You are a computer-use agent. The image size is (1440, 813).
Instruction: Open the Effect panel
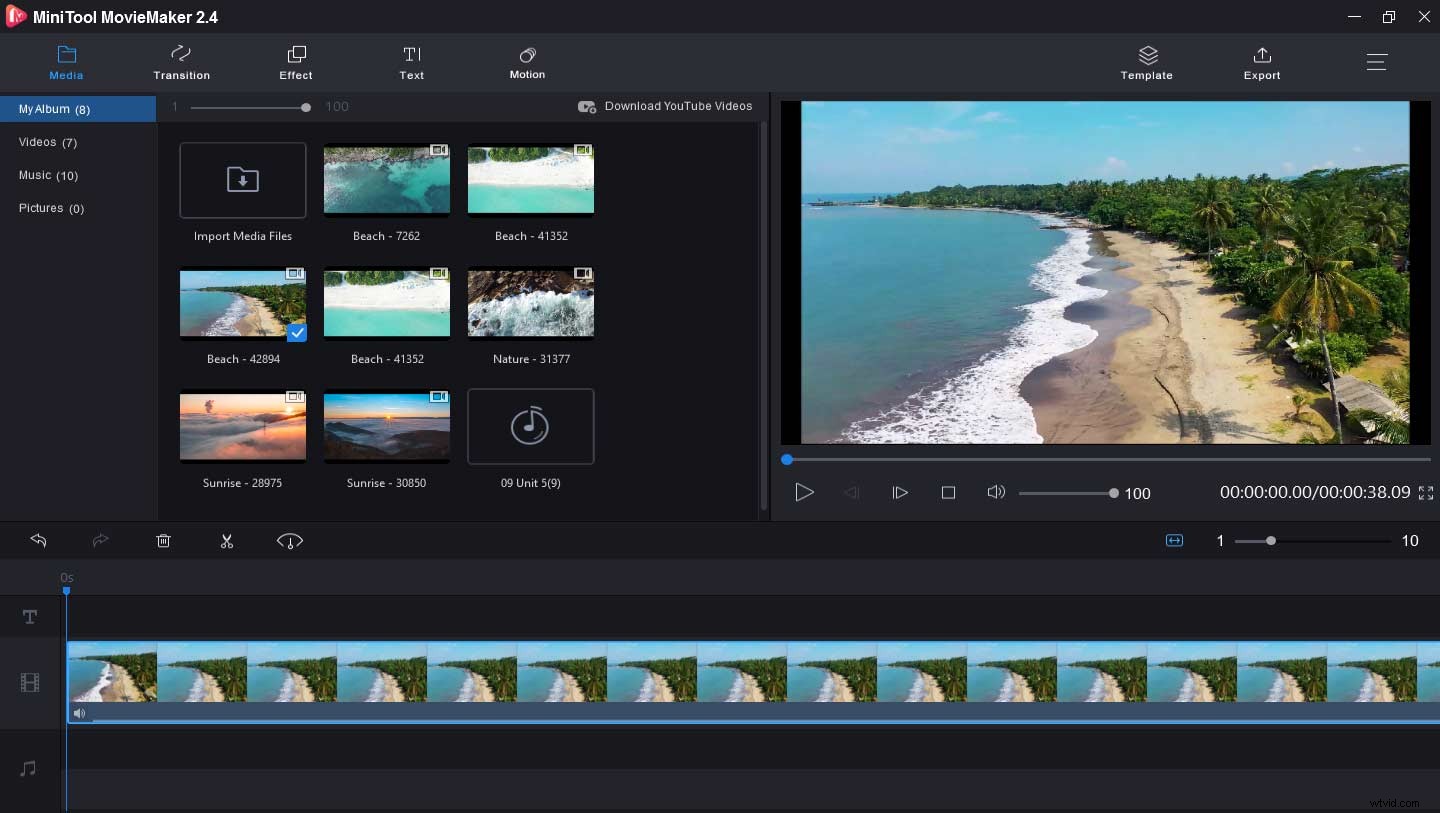[x=295, y=62]
